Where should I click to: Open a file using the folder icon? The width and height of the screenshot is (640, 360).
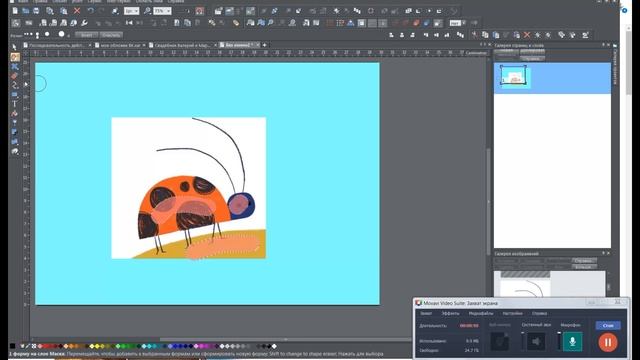[x=26, y=11]
